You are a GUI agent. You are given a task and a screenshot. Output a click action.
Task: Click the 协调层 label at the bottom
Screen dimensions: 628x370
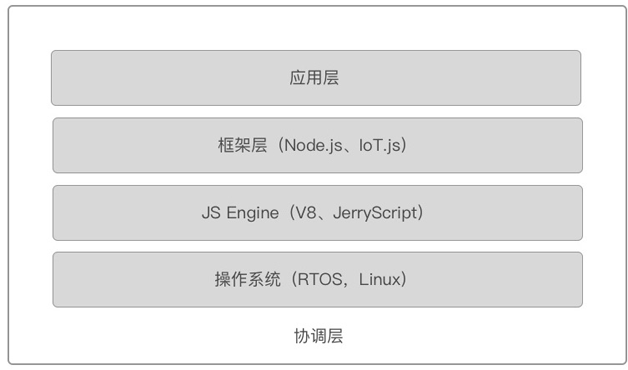tap(318, 336)
